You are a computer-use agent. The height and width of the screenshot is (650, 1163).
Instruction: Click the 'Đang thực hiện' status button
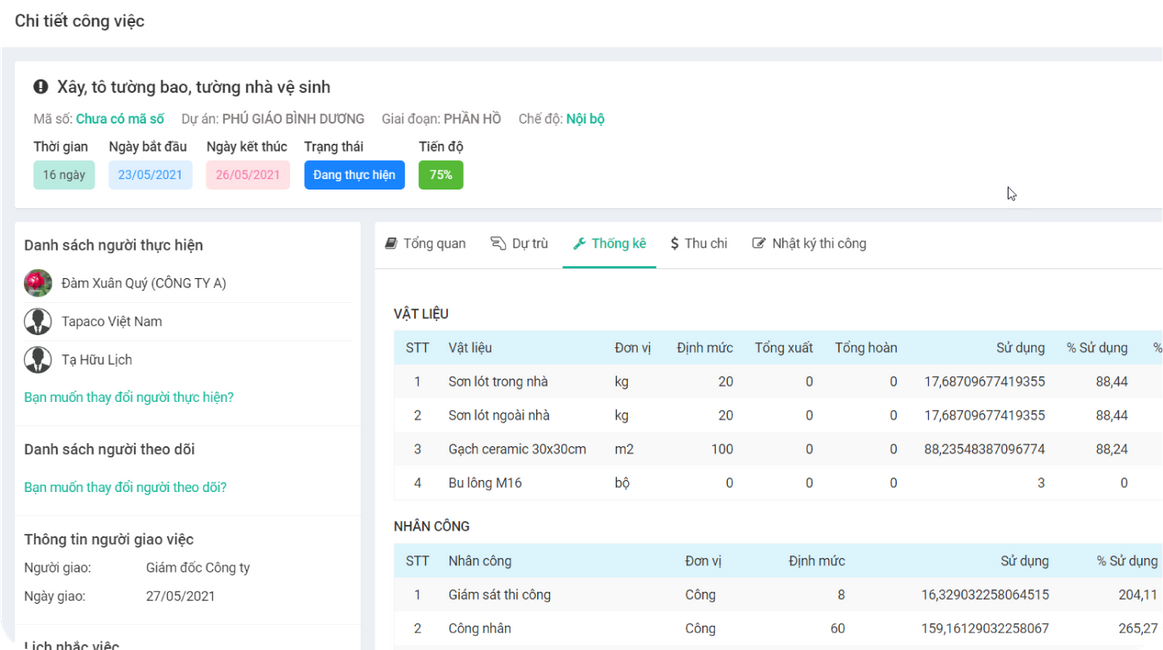click(354, 175)
